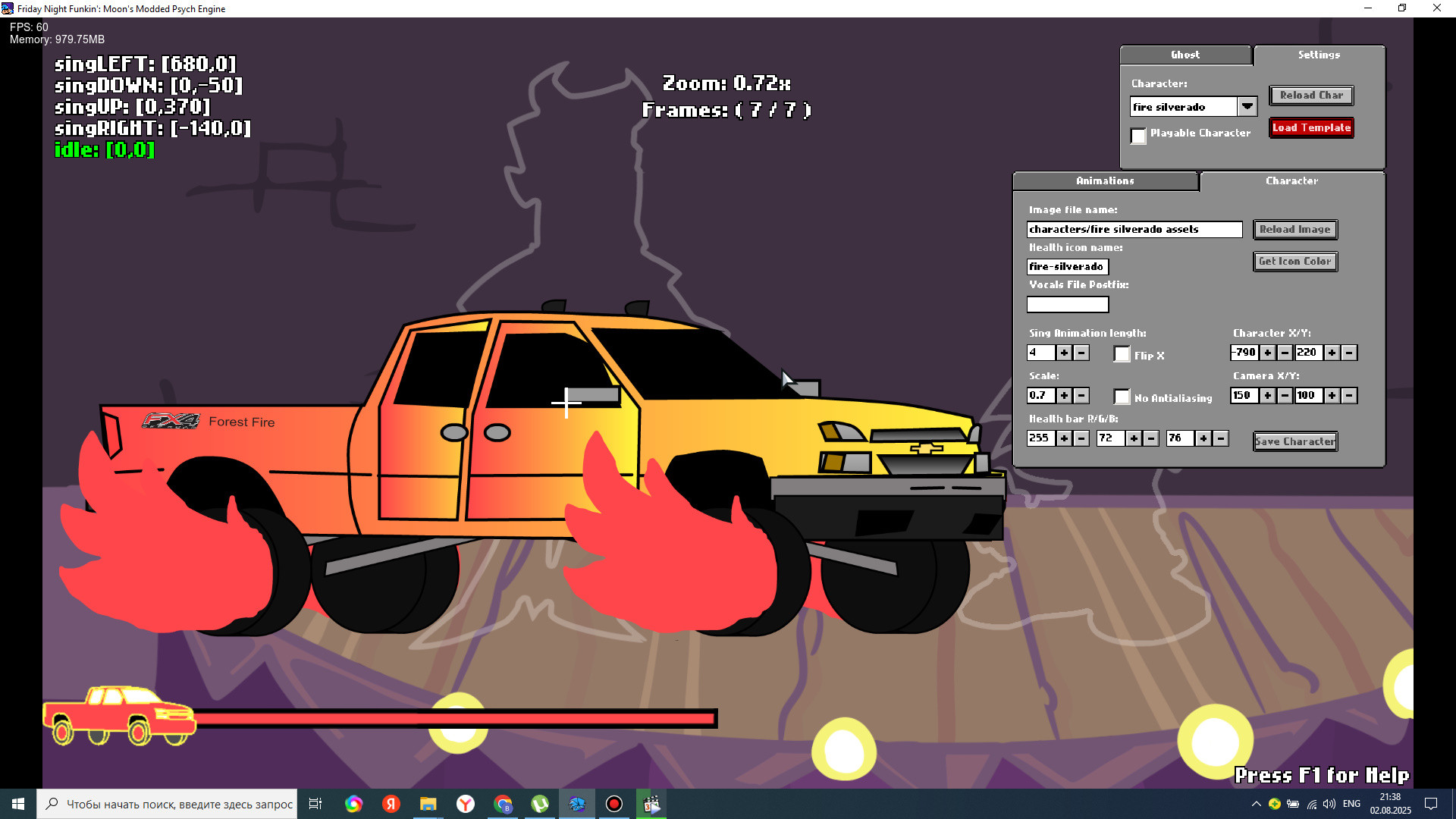Viewport: 1456px width, 819px height.
Task: Check the Playable Character checkbox
Action: [x=1138, y=136]
